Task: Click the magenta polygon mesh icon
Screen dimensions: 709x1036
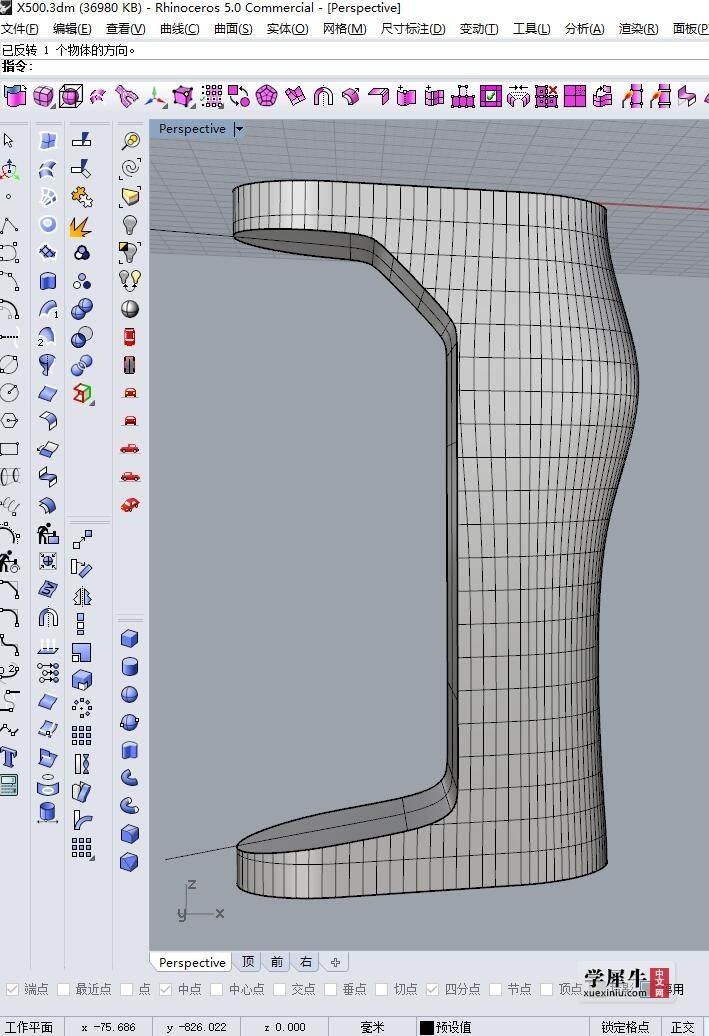Action: pos(267,96)
